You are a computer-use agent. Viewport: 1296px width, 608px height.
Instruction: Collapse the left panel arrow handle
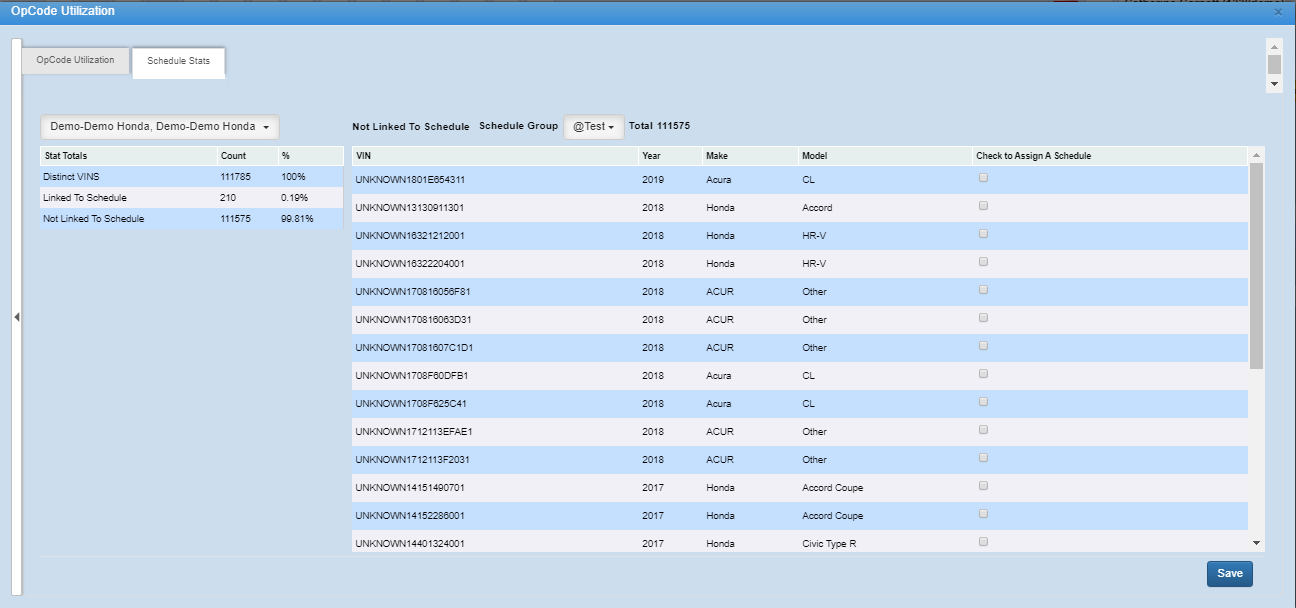[x=16, y=317]
